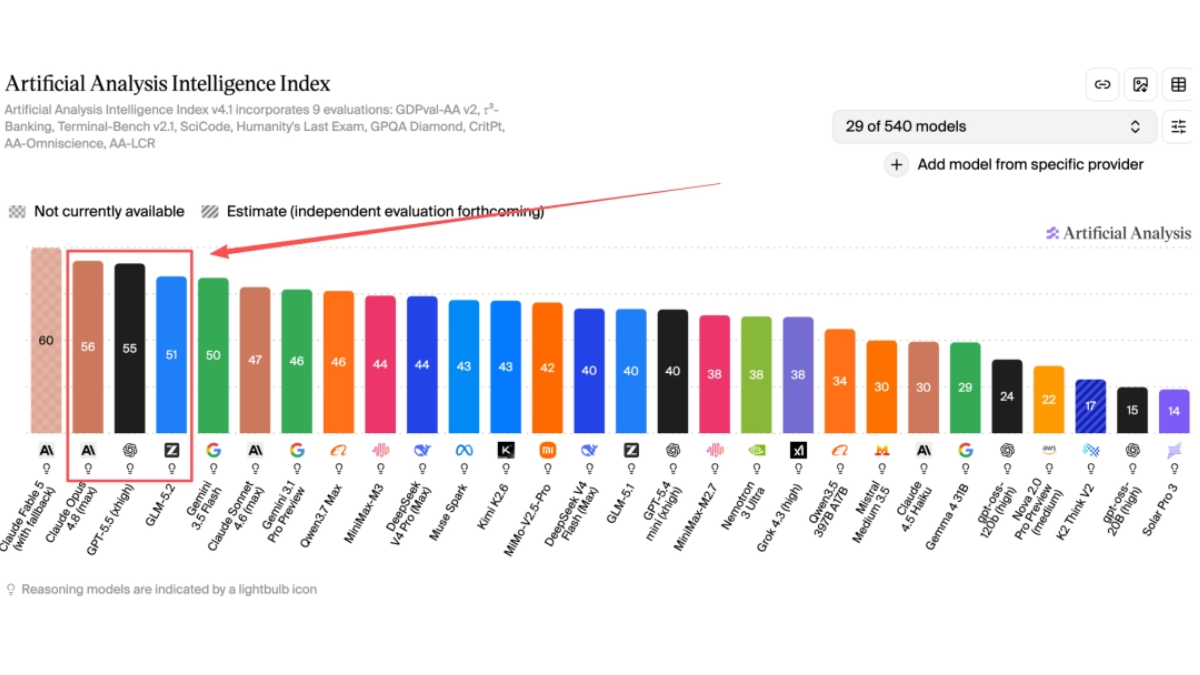The image size is (1200, 675).
Task: Click the NVIDIA logo under Nemotron 3 Ultra
Action: click(x=756, y=450)
